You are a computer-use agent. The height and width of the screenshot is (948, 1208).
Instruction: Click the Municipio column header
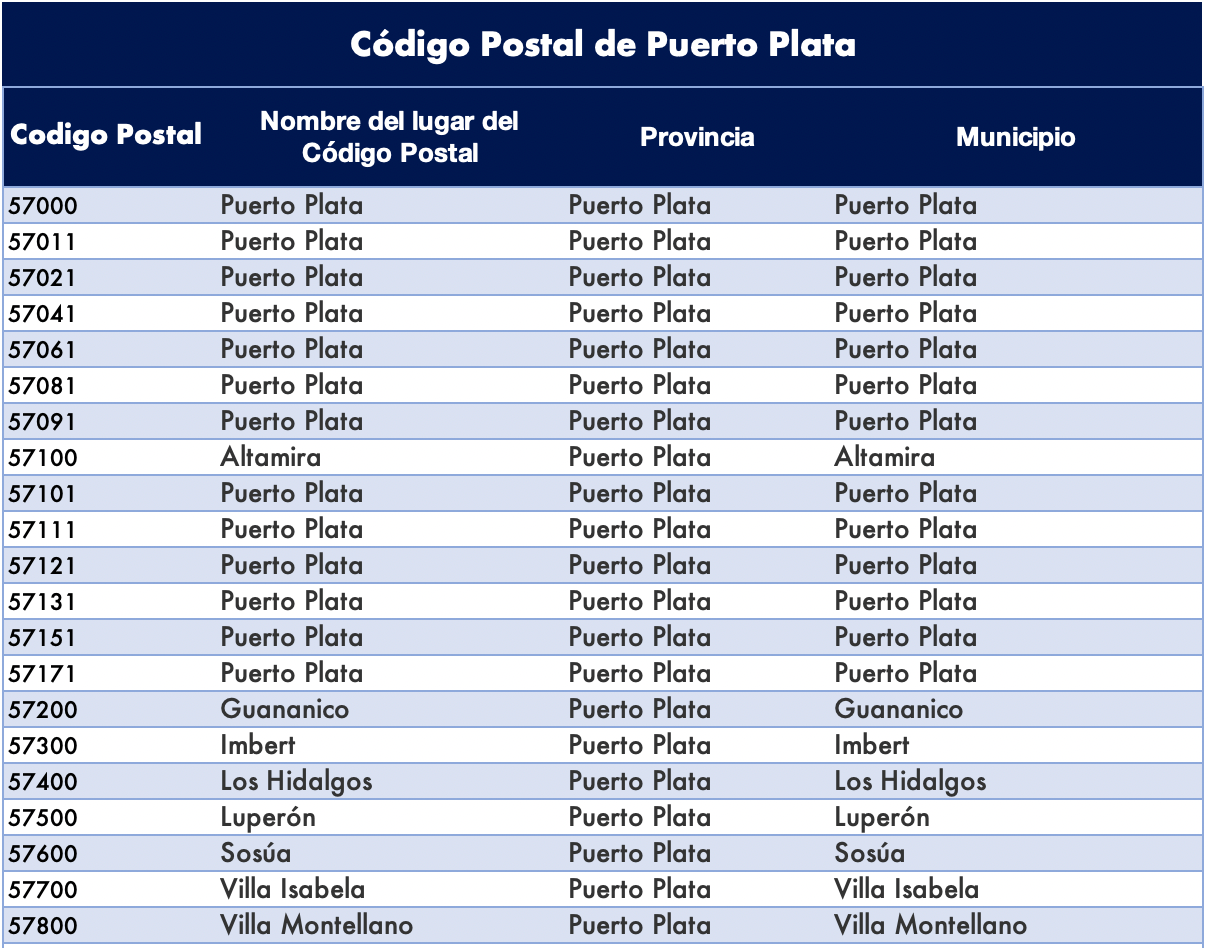(1015, 137)
